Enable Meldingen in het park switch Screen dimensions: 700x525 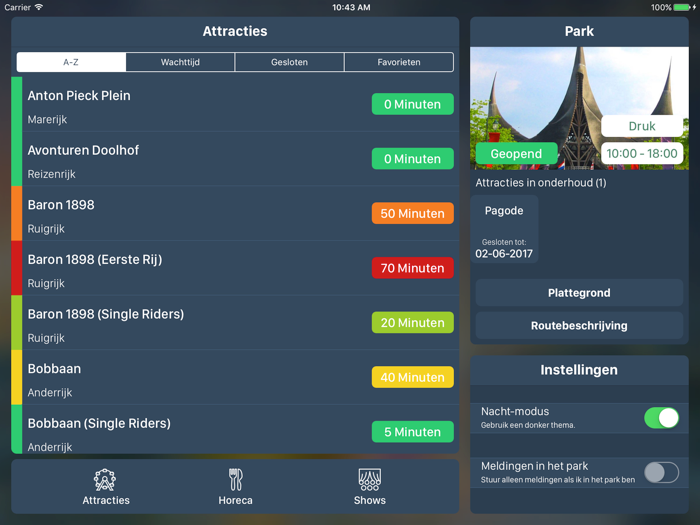661,472
